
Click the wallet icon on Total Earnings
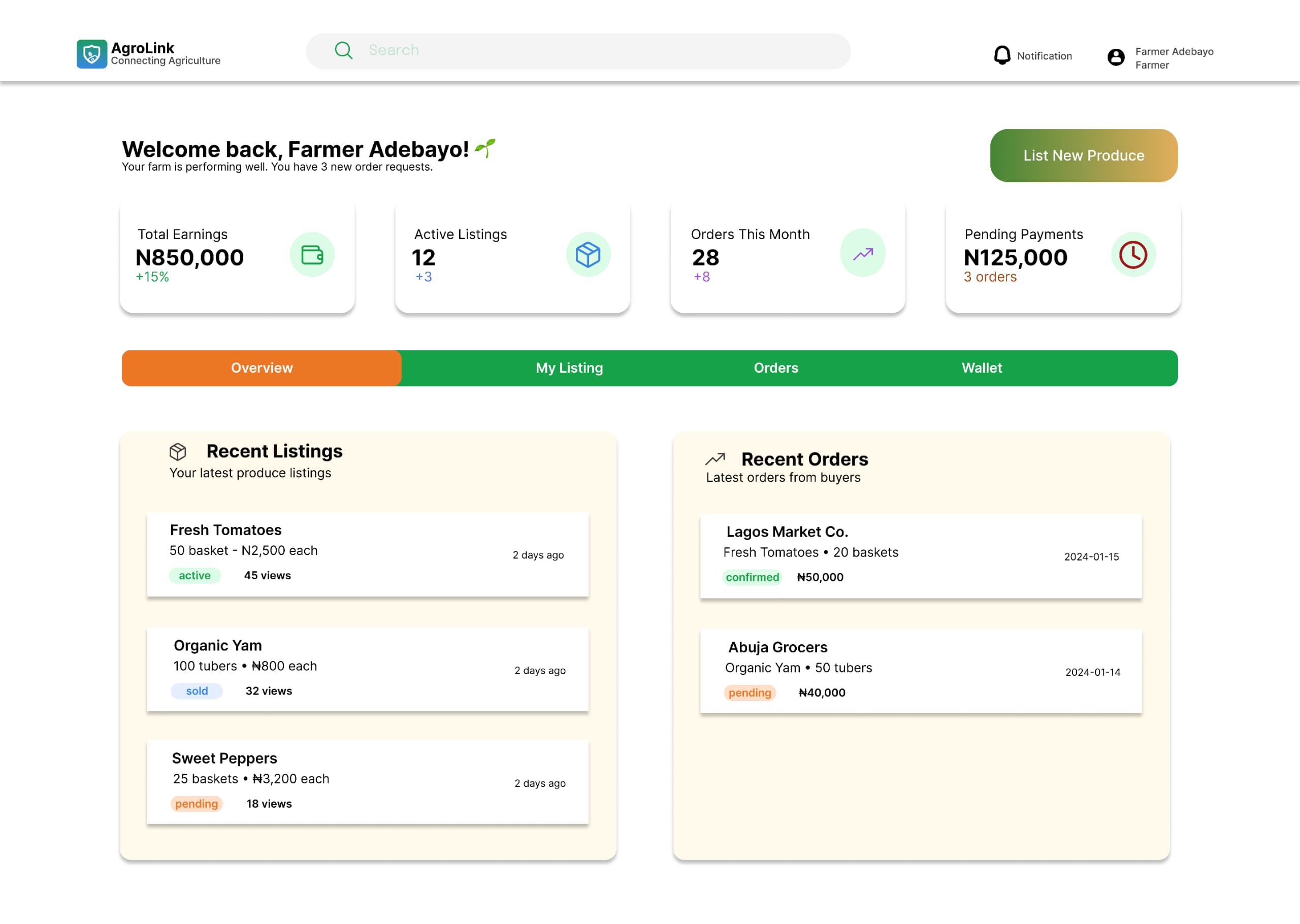[312, 254]
